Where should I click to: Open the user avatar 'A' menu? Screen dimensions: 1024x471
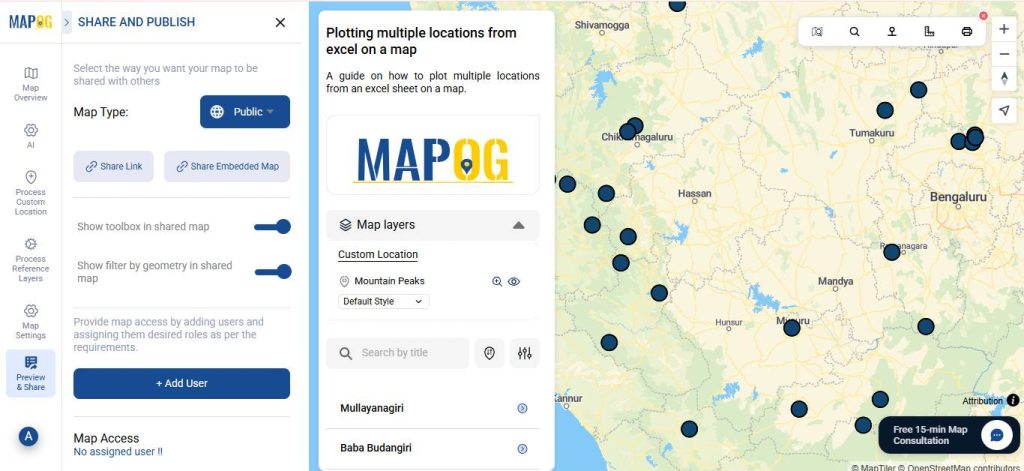point(28,436)
